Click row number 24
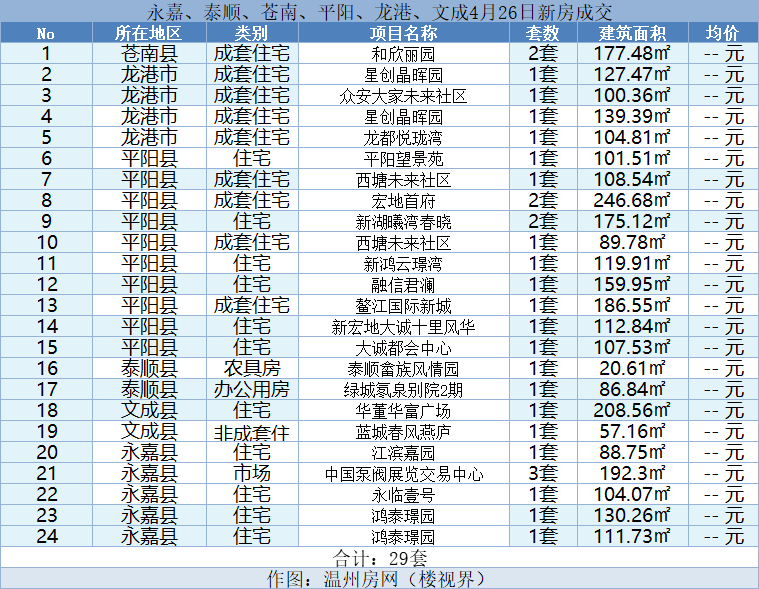 tap(47, 536)
